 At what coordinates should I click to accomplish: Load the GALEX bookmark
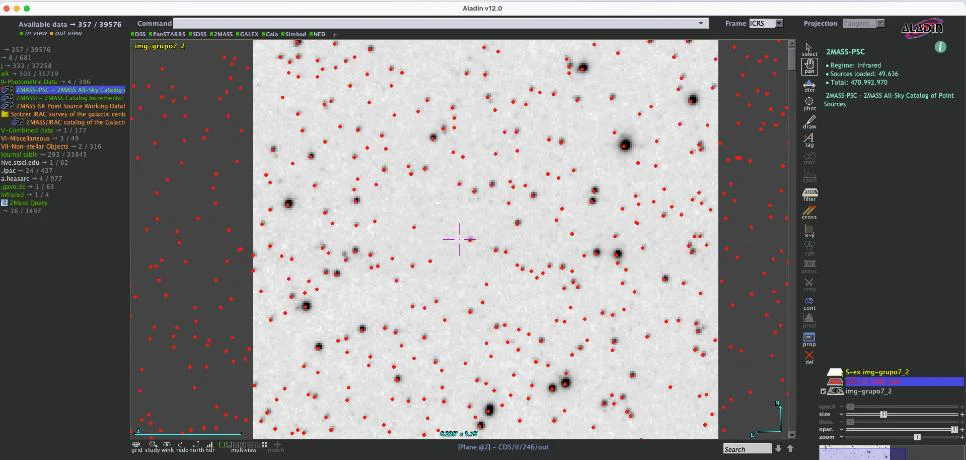247,34
